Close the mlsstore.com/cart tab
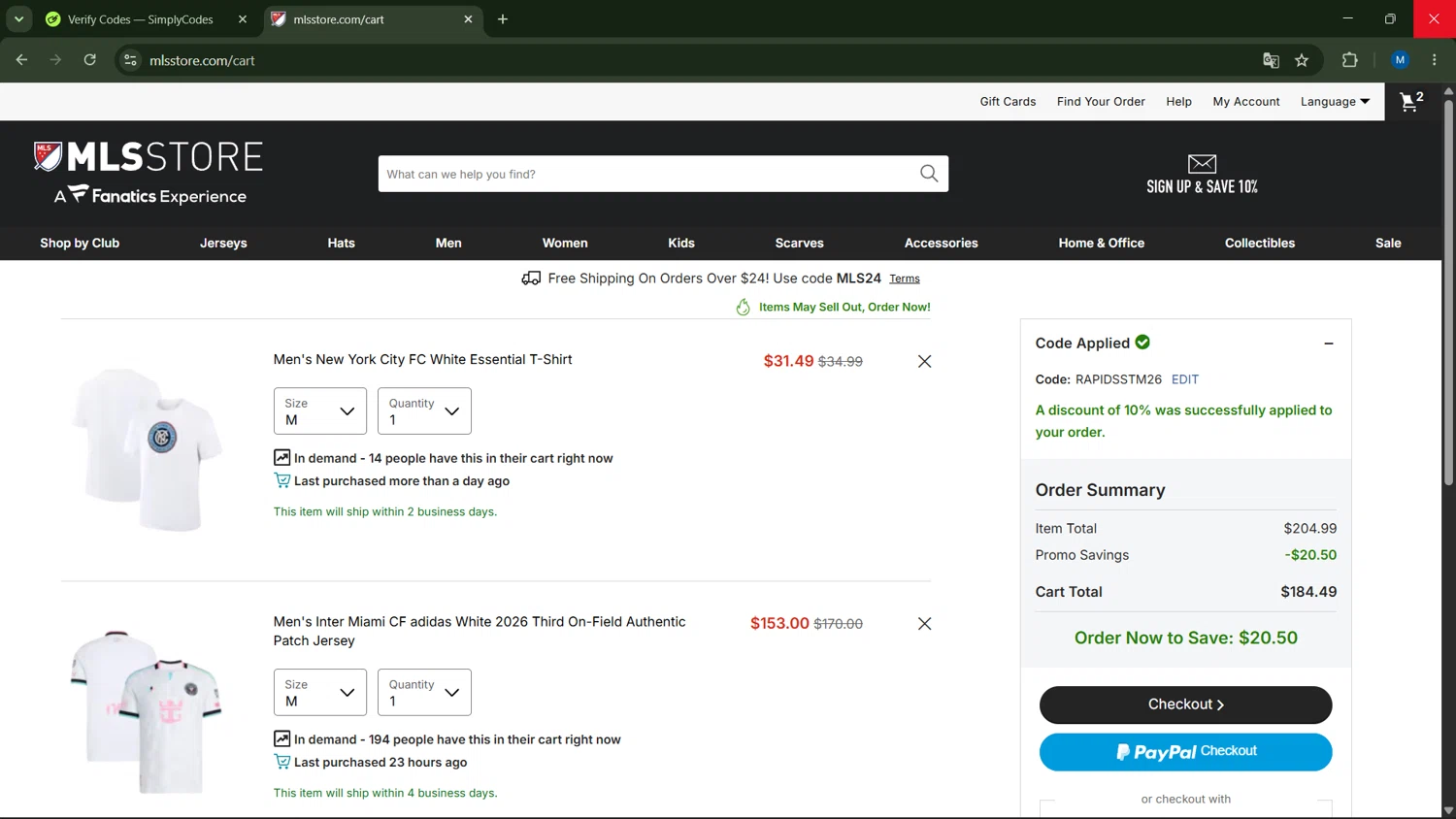This screenshot has width=1456, height=819. pos(468,19)
